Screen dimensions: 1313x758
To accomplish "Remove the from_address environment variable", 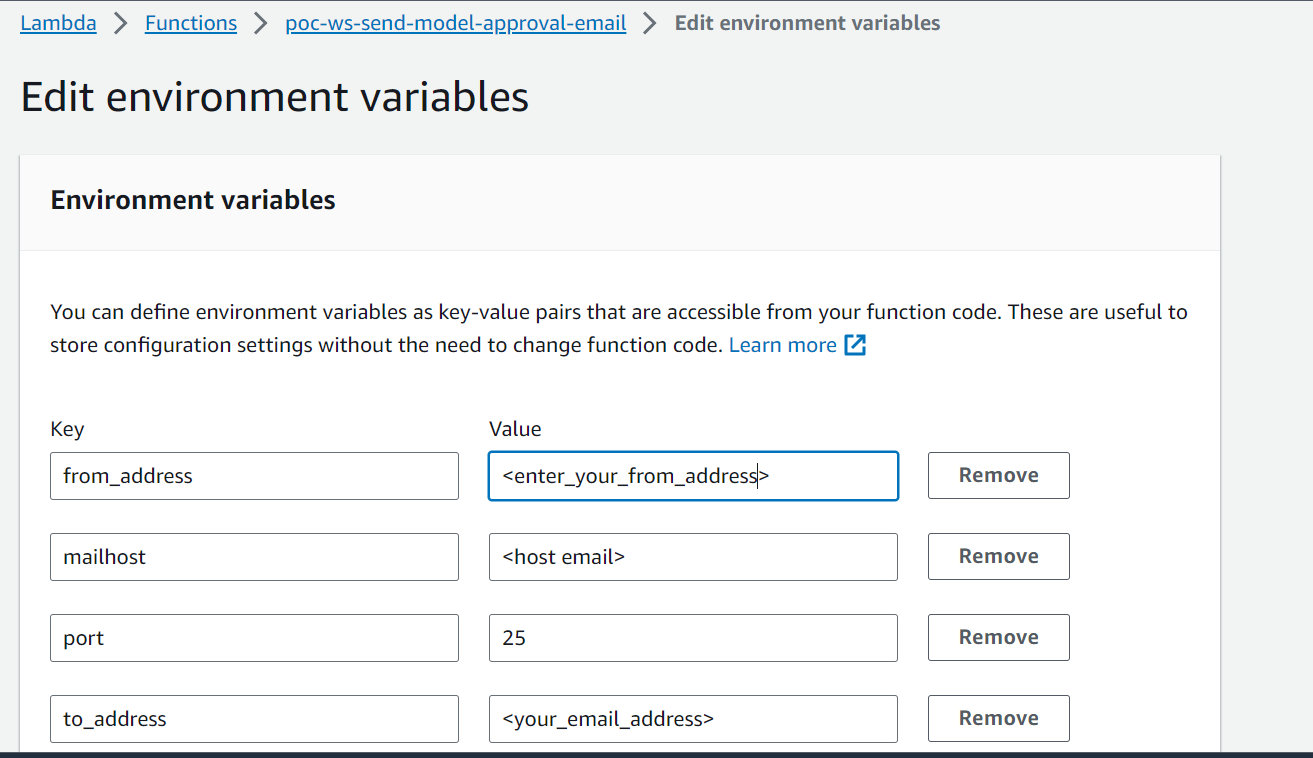I will [x=997, y=475].
